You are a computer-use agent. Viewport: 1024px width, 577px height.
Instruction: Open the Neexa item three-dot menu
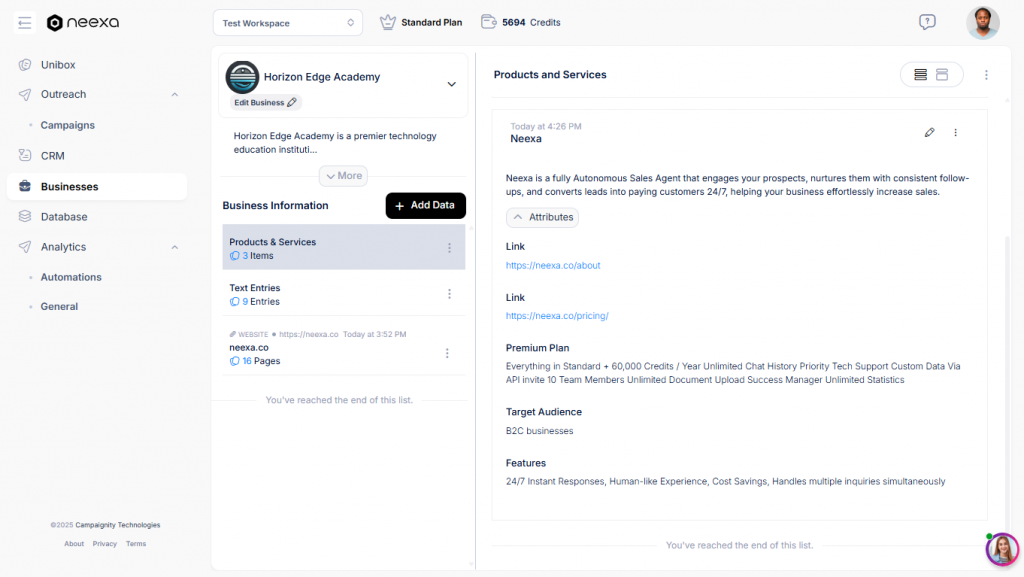tap(955, 132)
